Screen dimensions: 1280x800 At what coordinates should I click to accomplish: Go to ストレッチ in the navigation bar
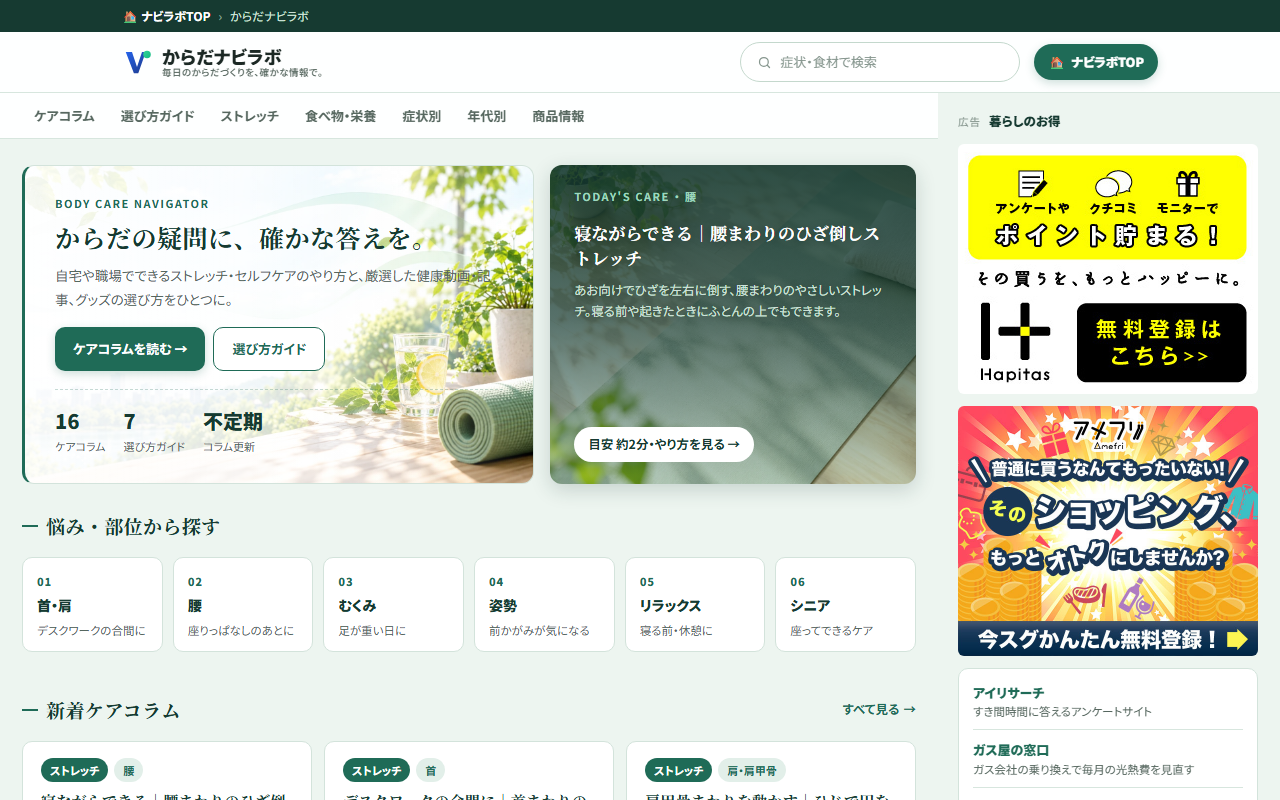(x=250, y=116)
